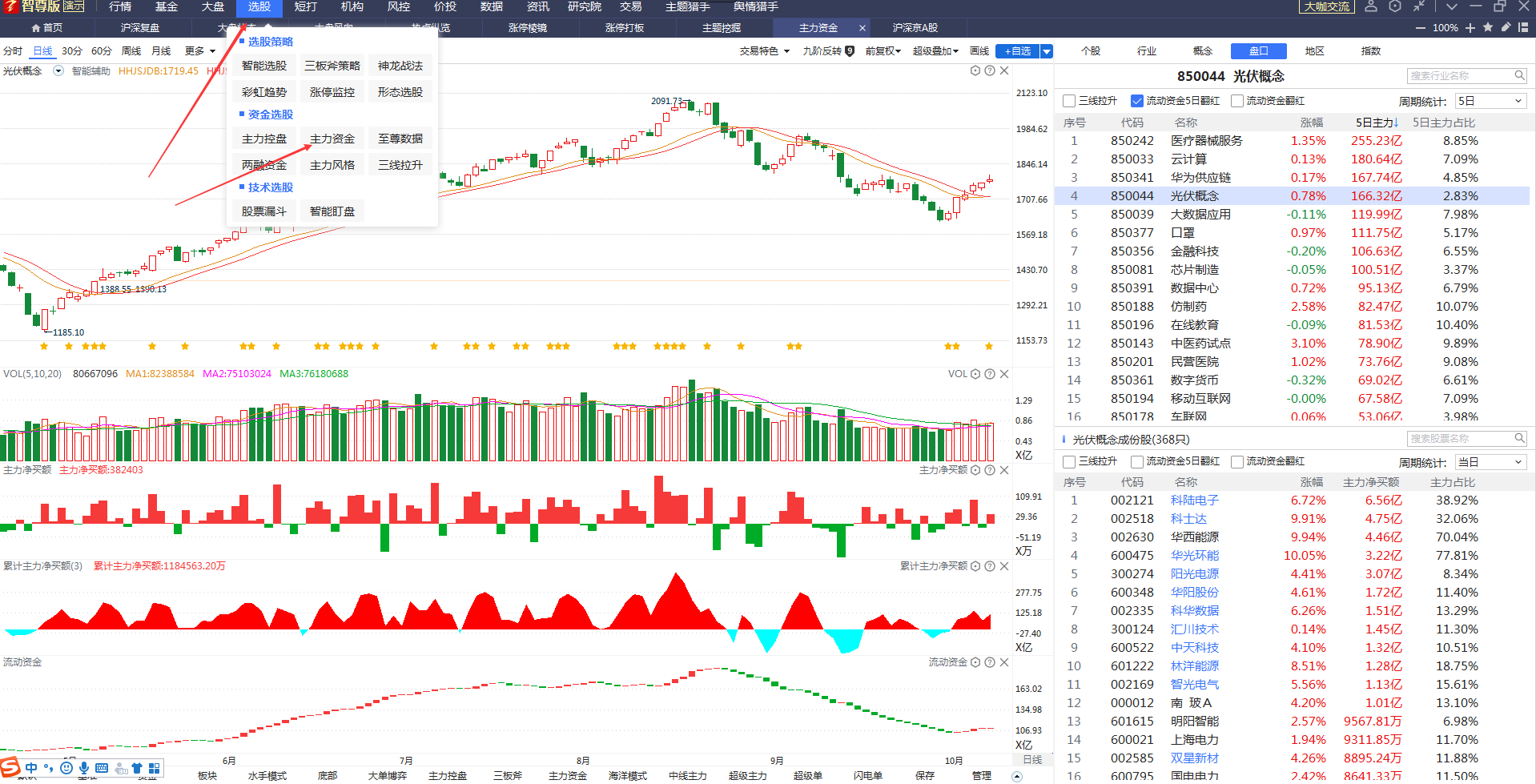The height and width of the screenshot is (784, 1536).
Task: Click the star favorites icon in top bar
Action: click(1488, 27)
